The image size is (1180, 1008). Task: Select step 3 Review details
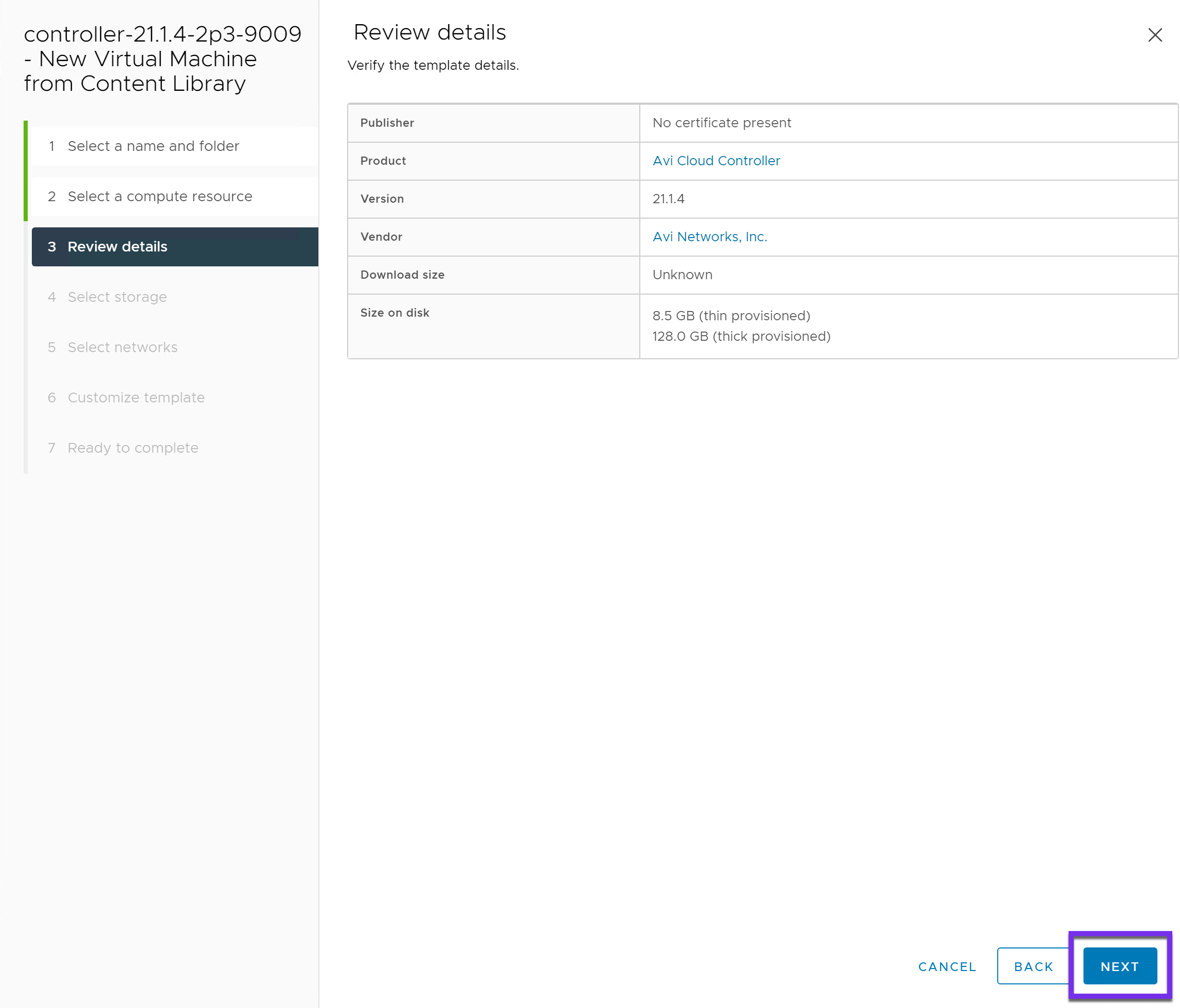coord(117,246)
